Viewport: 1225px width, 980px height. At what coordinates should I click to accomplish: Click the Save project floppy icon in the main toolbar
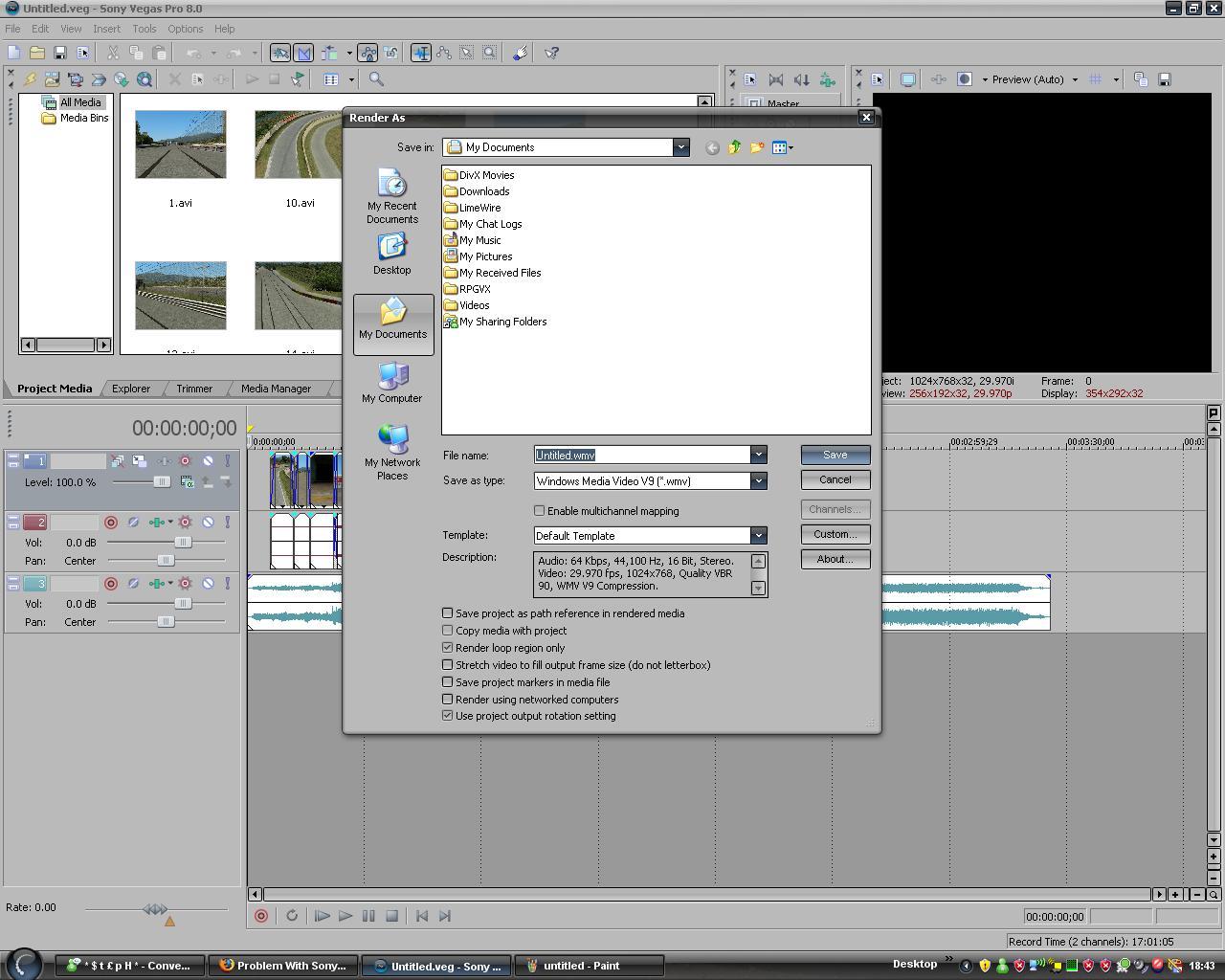click(x=59, y=53)
